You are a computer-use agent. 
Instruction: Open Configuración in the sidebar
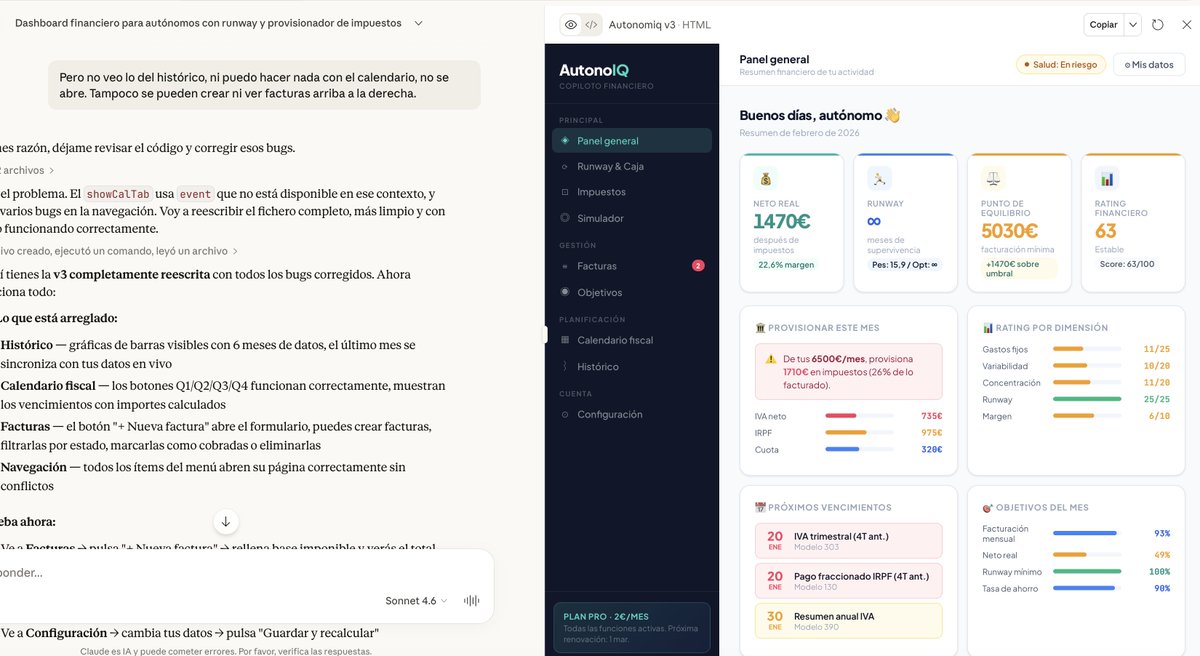632,414
